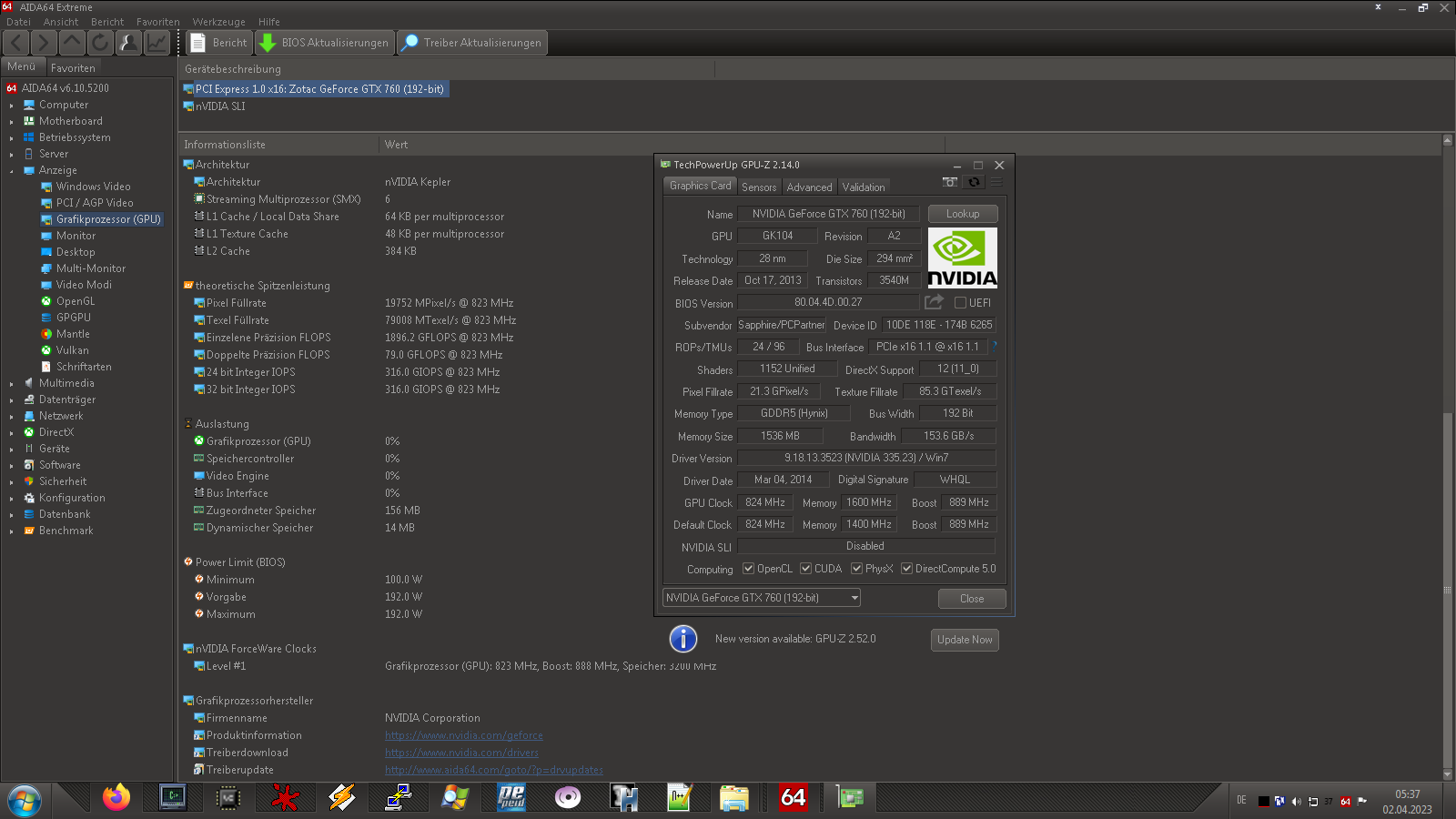This screenshot has height=819, width=1456.
Task: Toggle the PhysX checkbox
Action: click(x=856, y=569)
